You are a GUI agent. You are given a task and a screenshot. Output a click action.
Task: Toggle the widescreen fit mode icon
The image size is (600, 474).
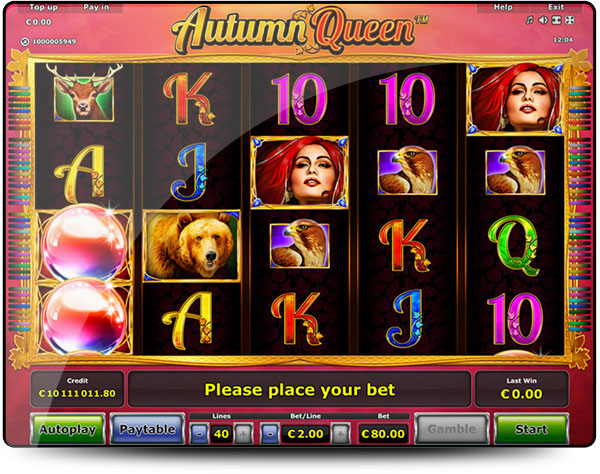coord(556,20)
